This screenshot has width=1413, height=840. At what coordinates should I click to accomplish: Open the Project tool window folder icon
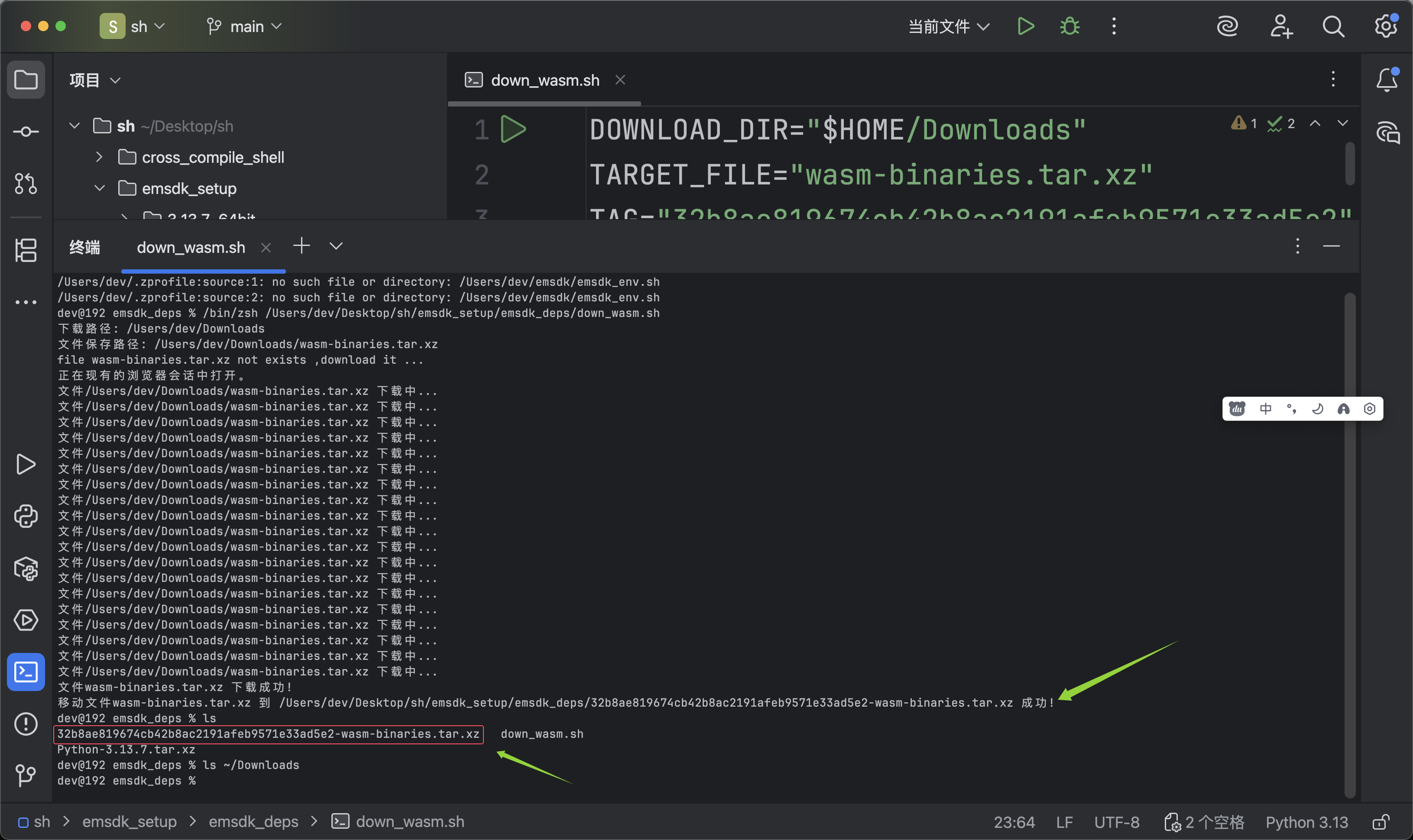pos(26,80)
